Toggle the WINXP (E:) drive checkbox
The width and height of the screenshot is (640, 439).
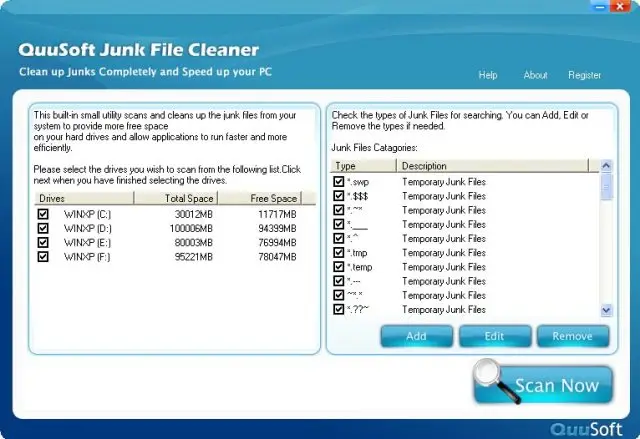(43, 242)
